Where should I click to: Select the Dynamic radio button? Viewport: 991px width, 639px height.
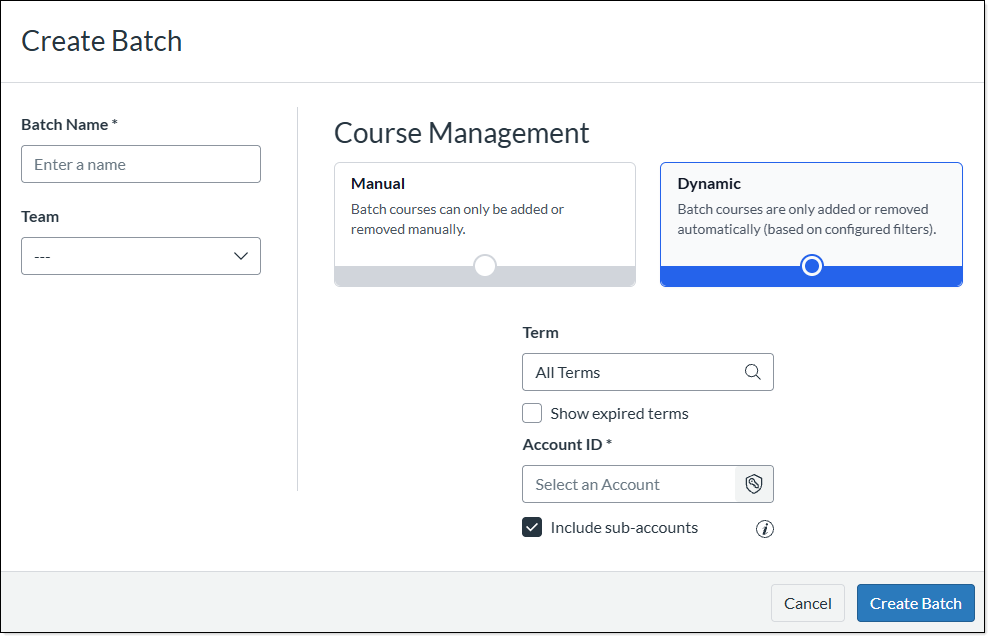[811, 265]
